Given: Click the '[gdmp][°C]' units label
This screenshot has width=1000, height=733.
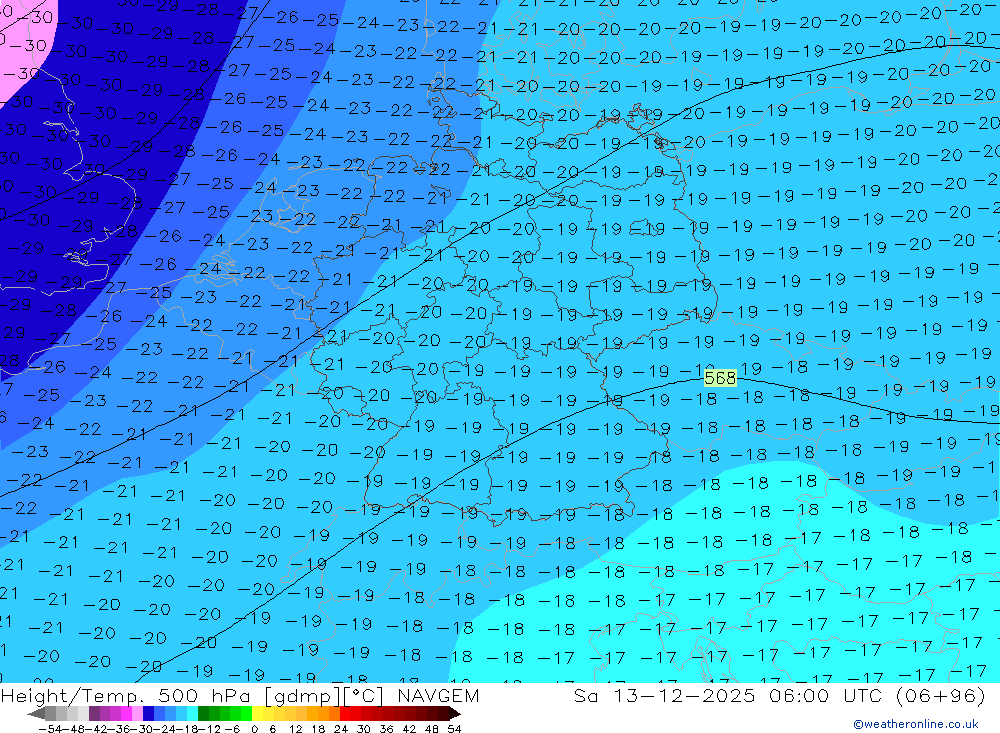Looking at the screenshot, I should 324,696.
